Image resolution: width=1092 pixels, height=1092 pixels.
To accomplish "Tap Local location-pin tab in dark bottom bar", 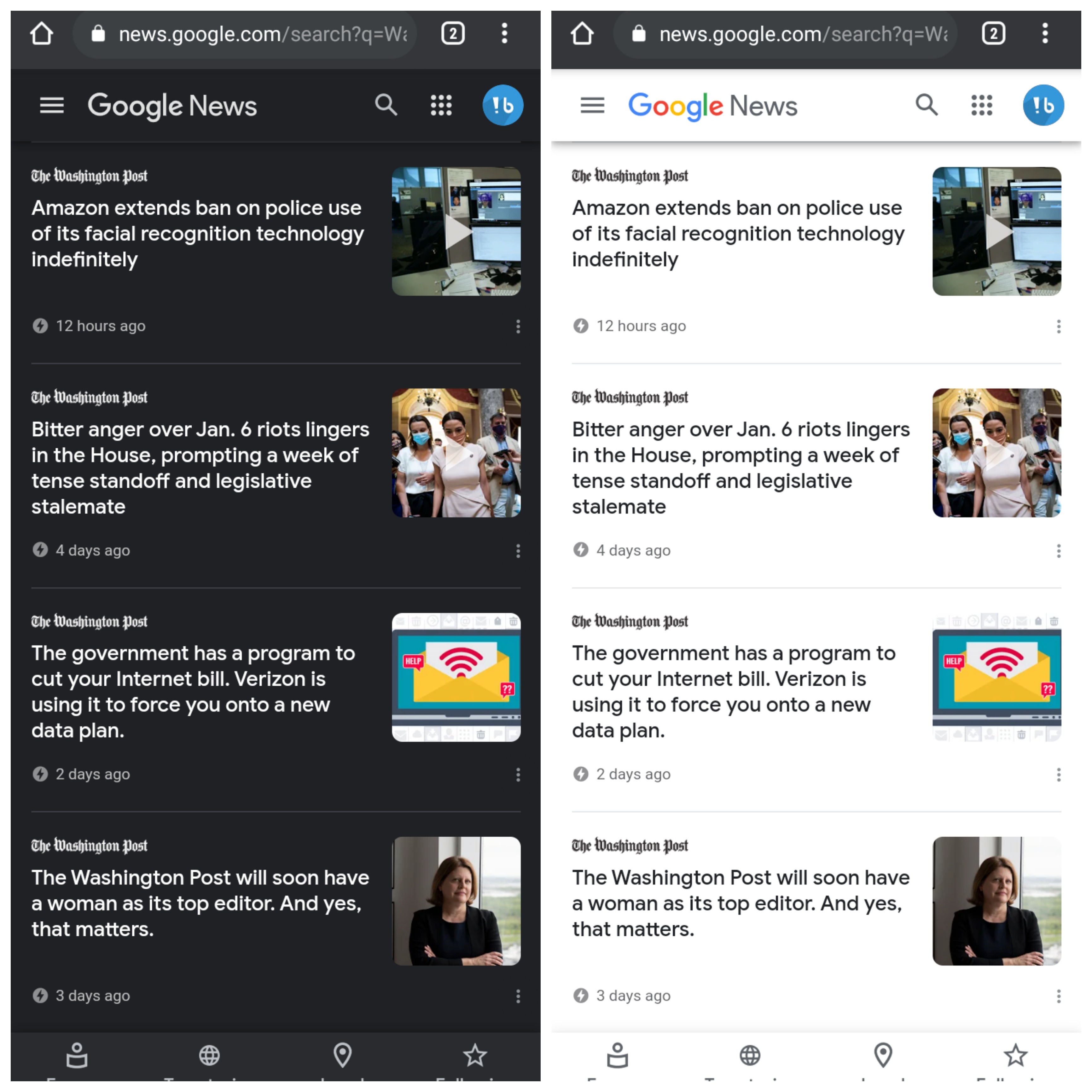I will click(x=343, y=1055).
